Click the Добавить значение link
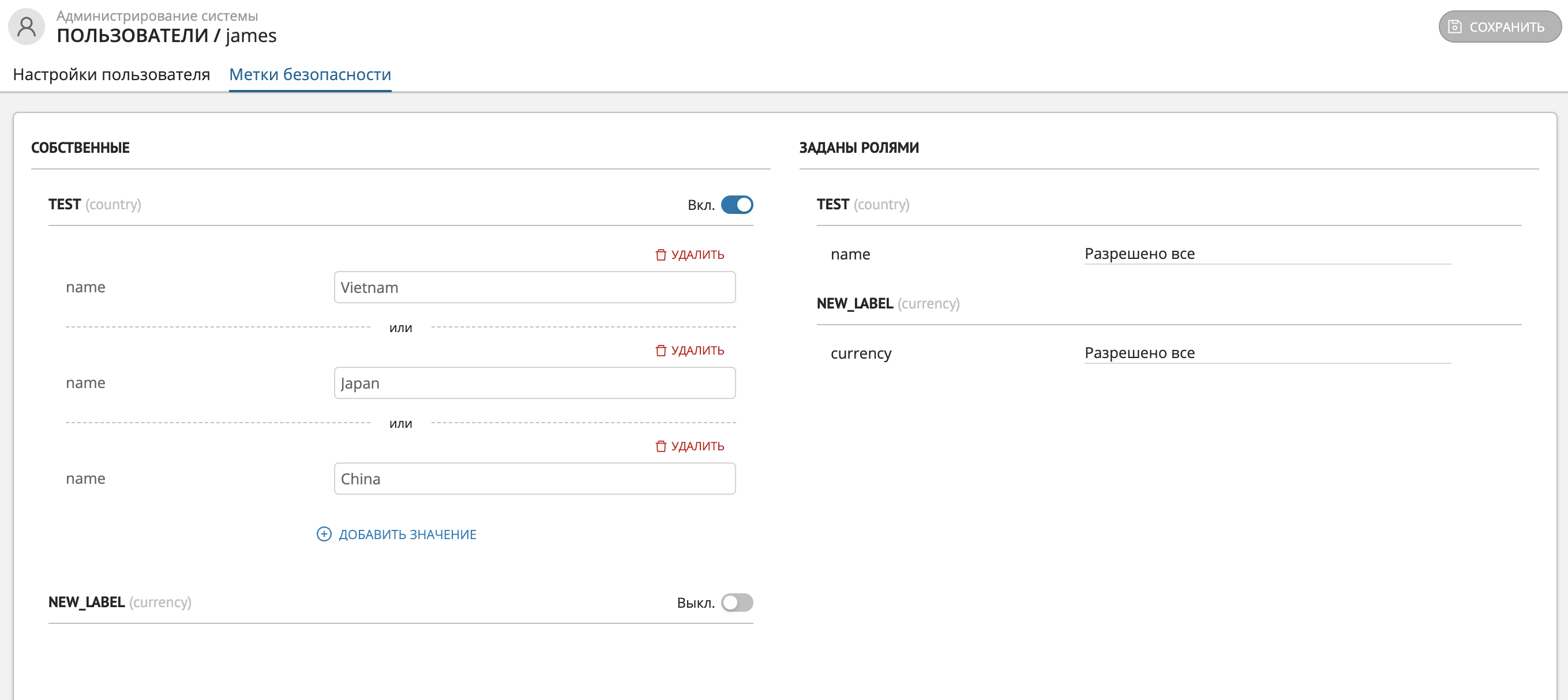Image resolution: width=1568 pixels, height=700 pixels. [x=407, y=534]
